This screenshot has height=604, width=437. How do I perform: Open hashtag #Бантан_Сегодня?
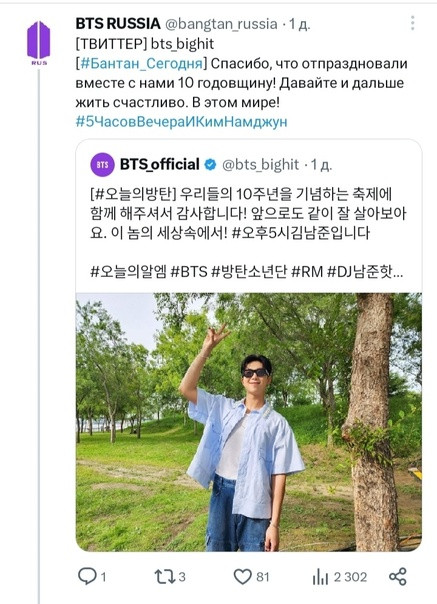141,64
